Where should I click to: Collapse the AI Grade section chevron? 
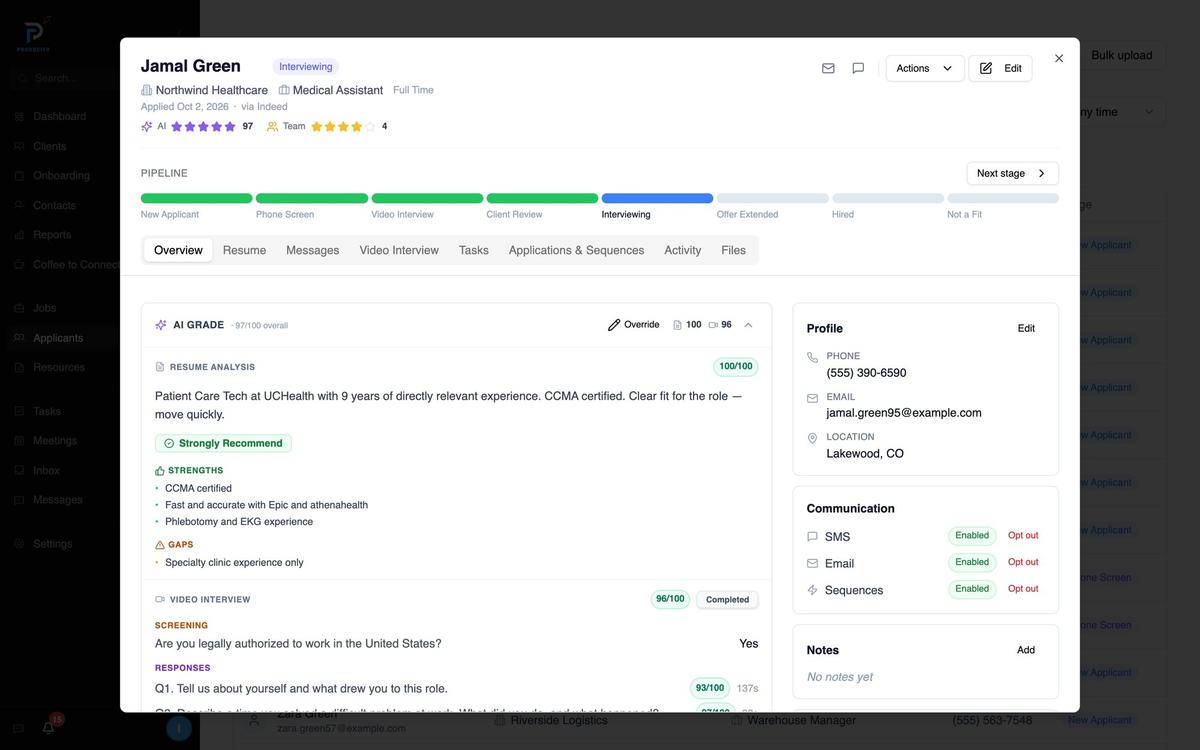(748, 325)
